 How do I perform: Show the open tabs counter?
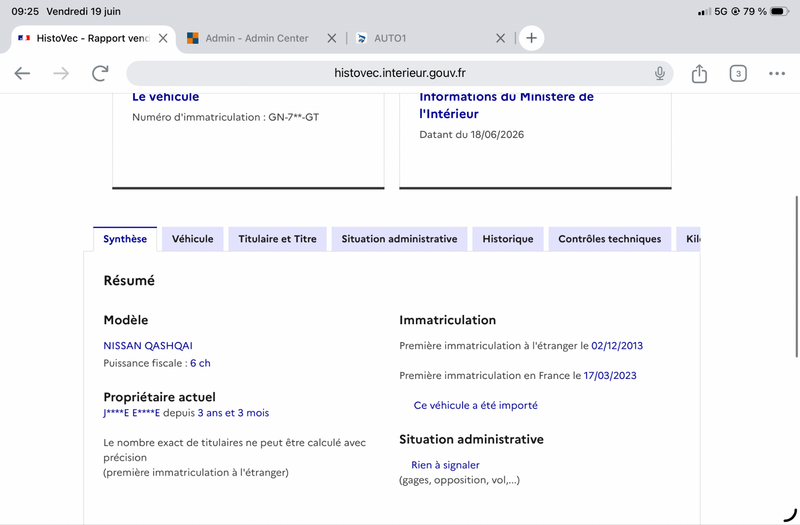point(738,73)
